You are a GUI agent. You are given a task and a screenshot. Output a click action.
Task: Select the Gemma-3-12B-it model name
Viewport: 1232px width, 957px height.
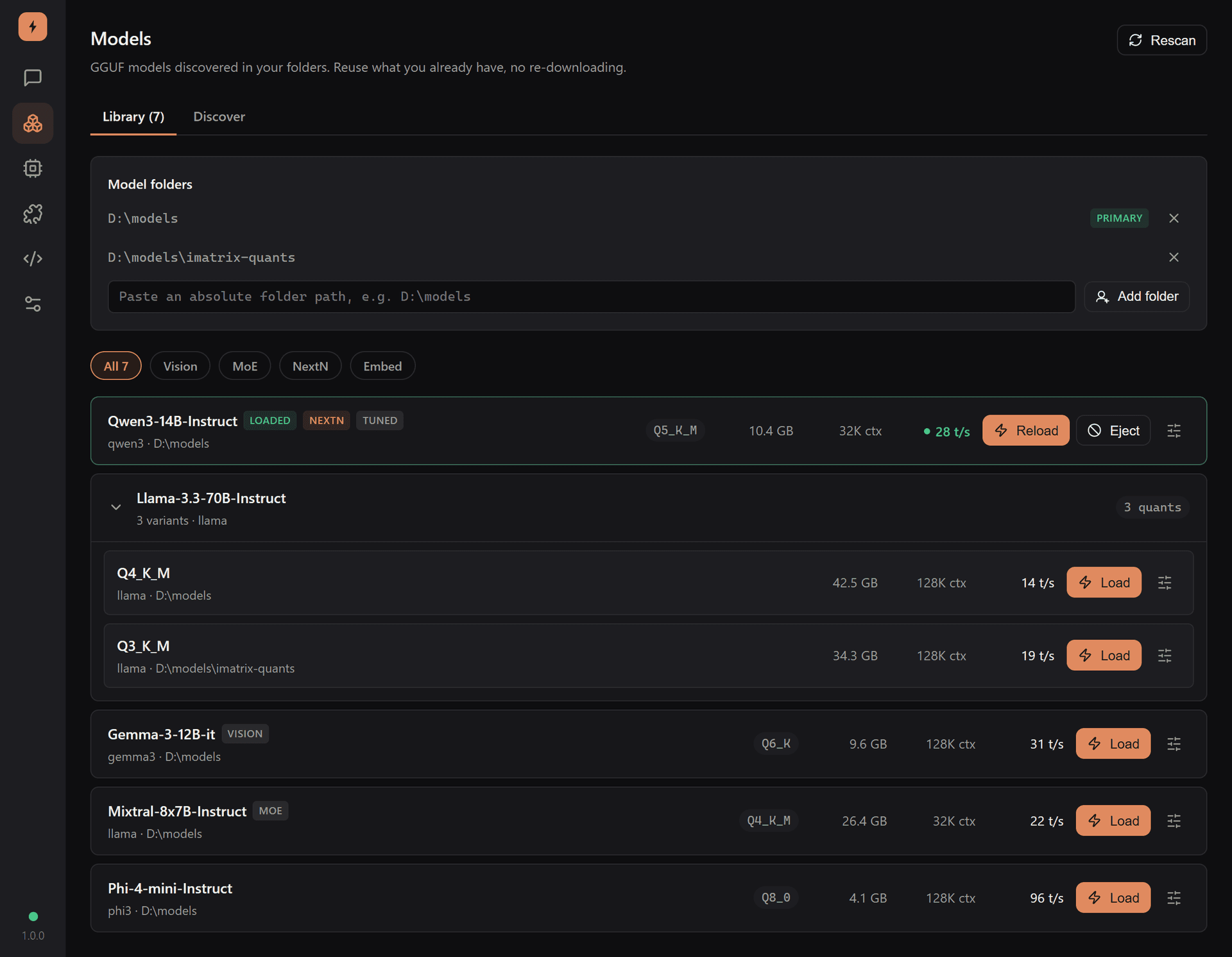pyautogui.click(x=161, y=734)
